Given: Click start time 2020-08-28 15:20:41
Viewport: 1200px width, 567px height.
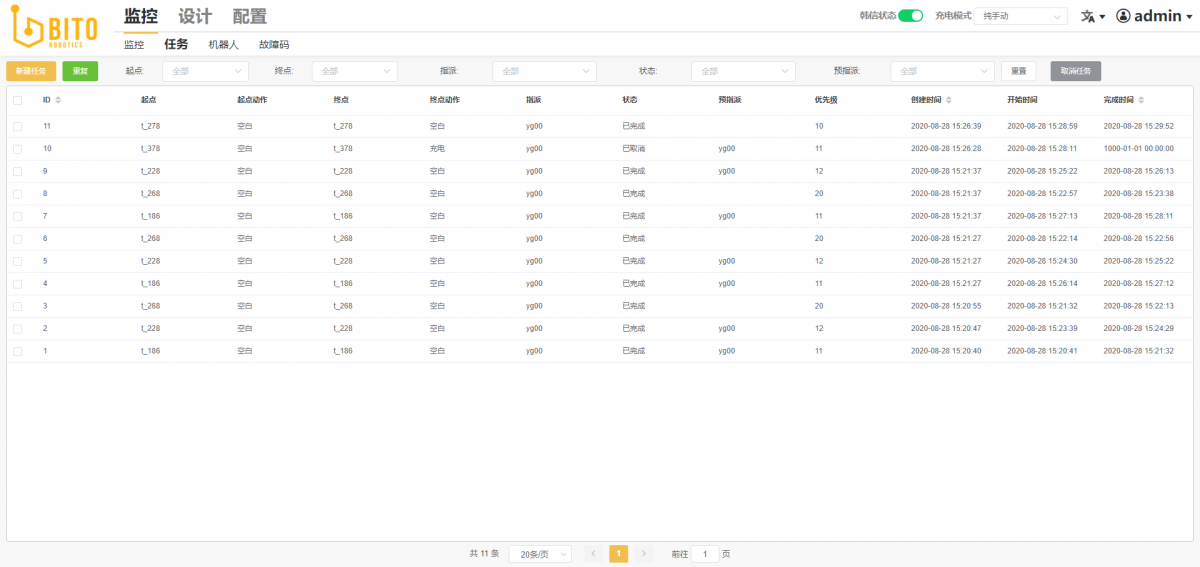Looking at the screenshot, I should (1042, 351).
